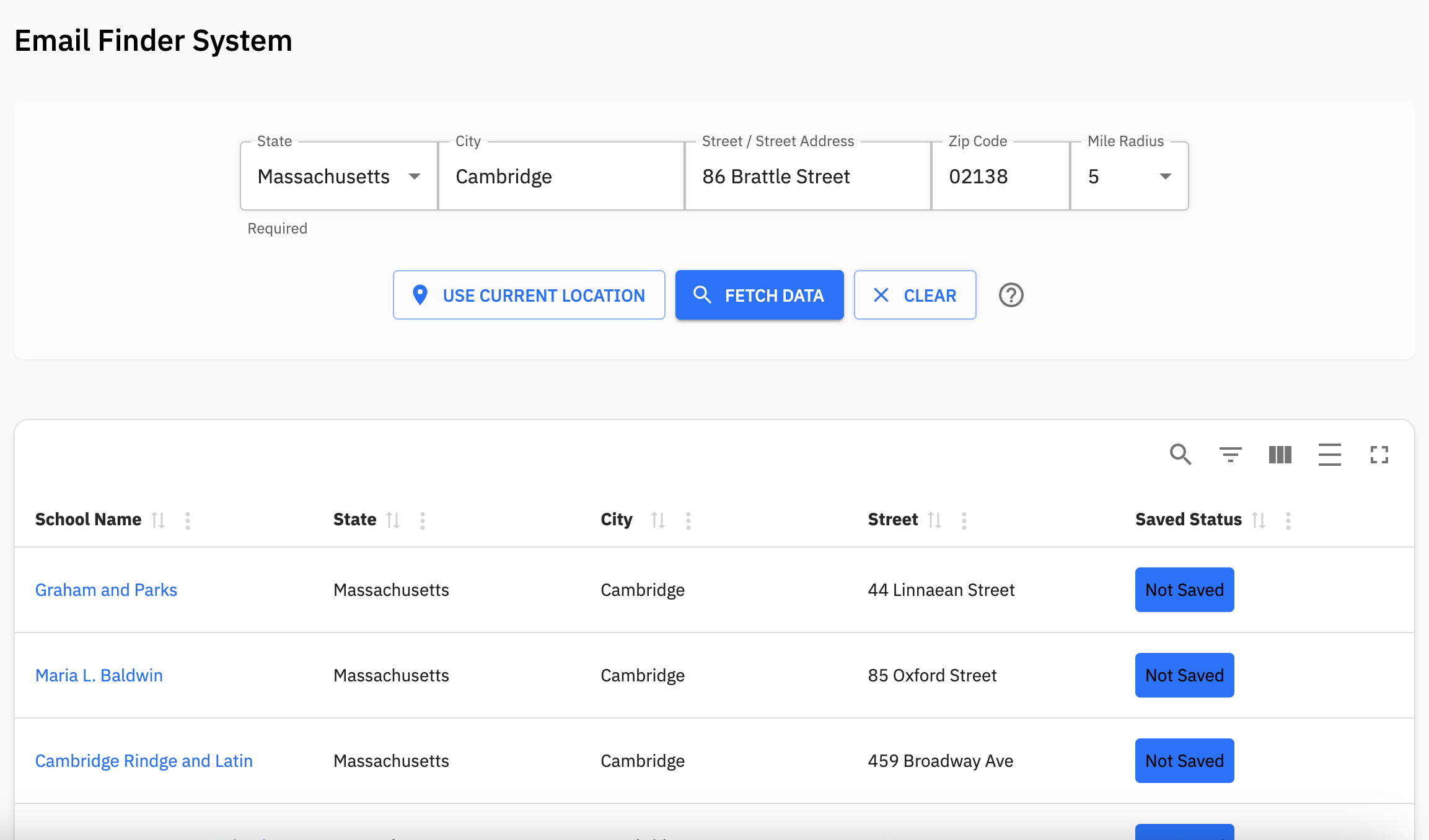Open School Name column actions menu
Screen dimensions: 1429x840
pos(188,520)
